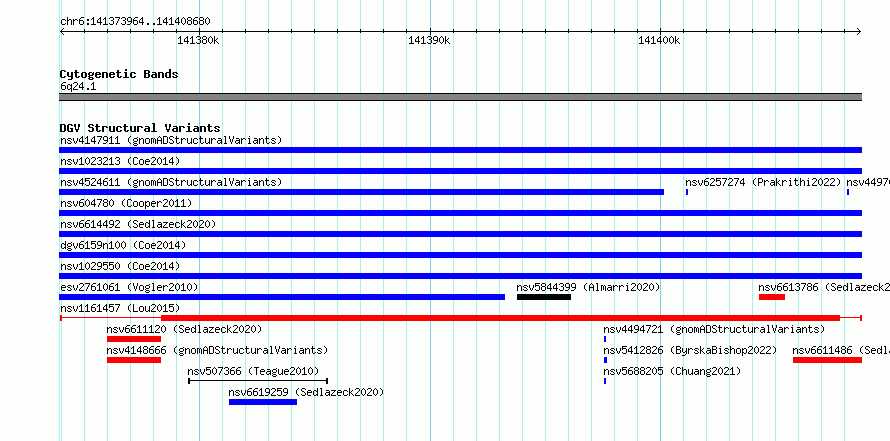Click the 141380k ruler label
This screenshot has height=441, width=890.
coord(199,40)
